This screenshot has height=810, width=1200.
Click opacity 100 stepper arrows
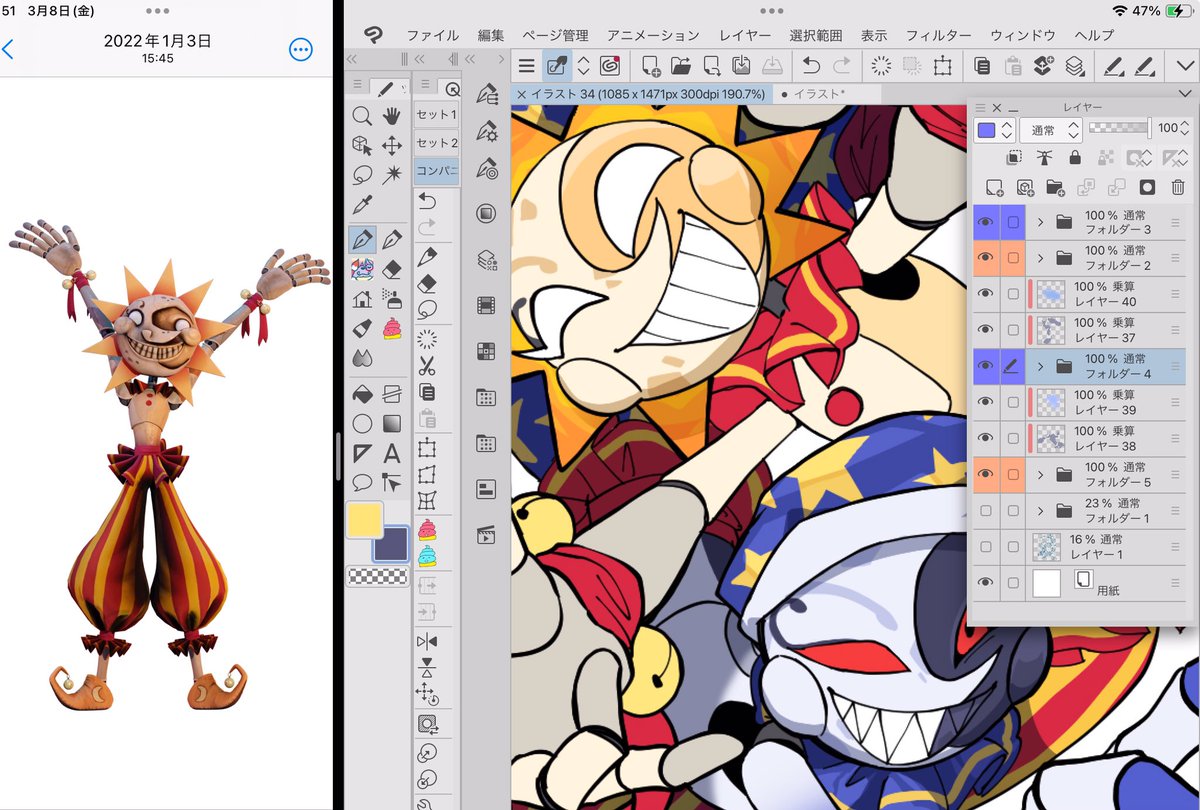point(1186,128)
